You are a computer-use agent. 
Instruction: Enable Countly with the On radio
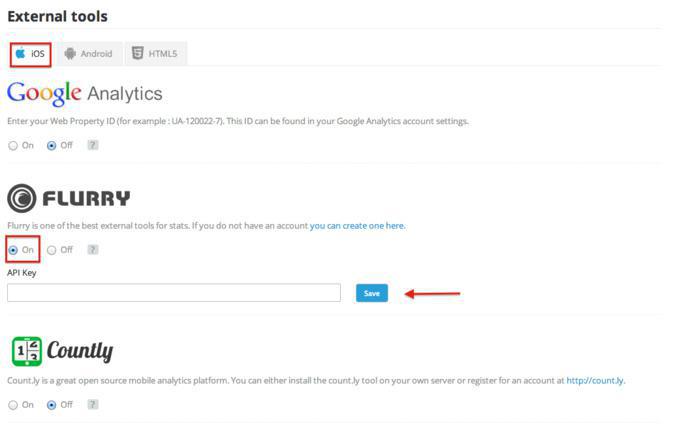pos(13,404)
